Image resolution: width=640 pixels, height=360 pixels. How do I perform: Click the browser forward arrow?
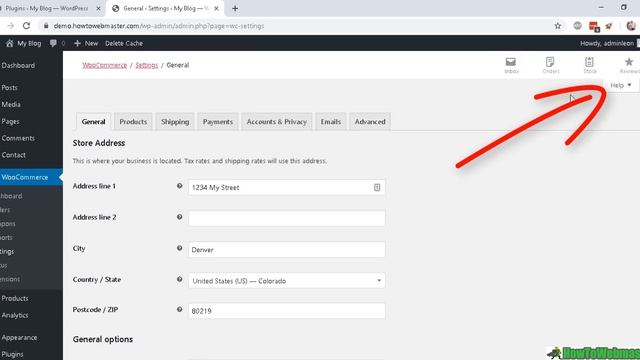pos(11,26)
